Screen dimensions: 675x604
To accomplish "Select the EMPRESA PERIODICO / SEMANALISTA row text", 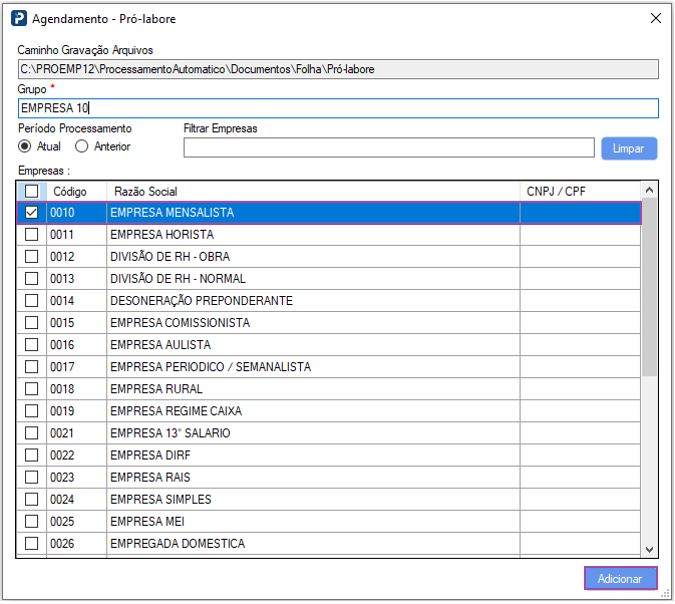I will click(211, 367).
